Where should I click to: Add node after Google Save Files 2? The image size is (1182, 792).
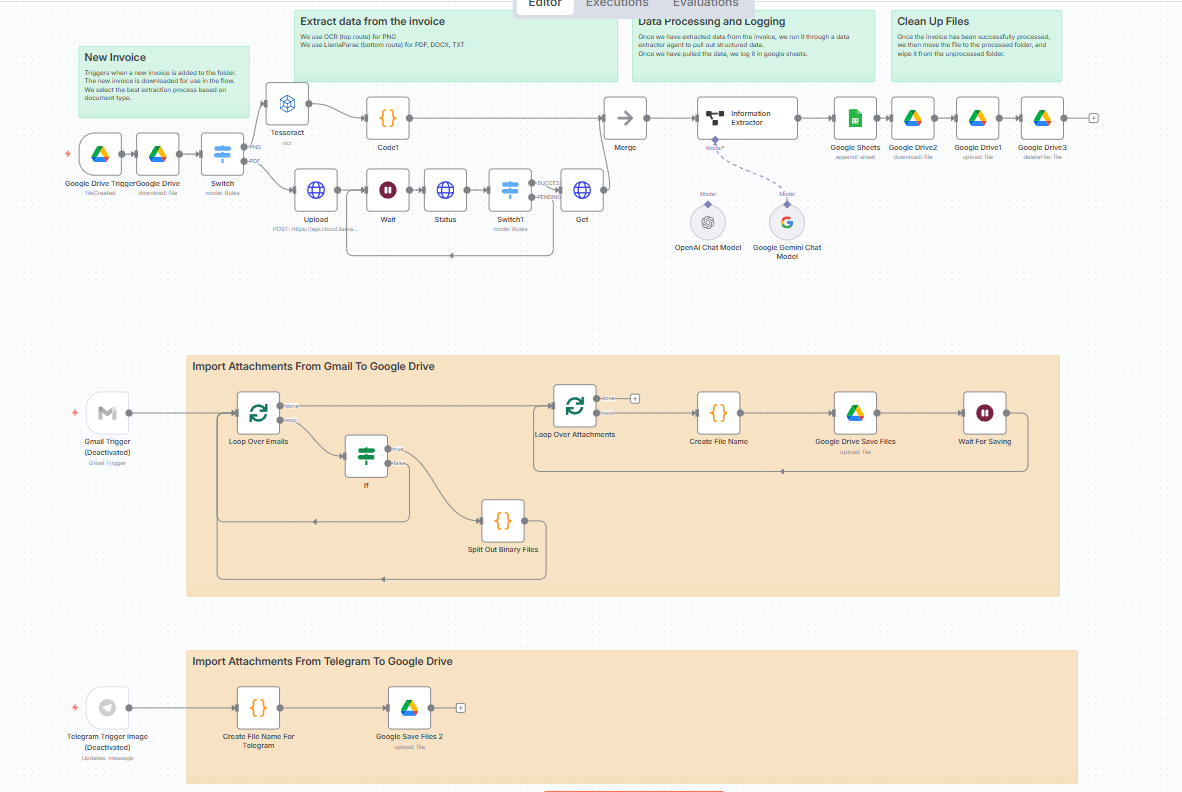(460, 707)
